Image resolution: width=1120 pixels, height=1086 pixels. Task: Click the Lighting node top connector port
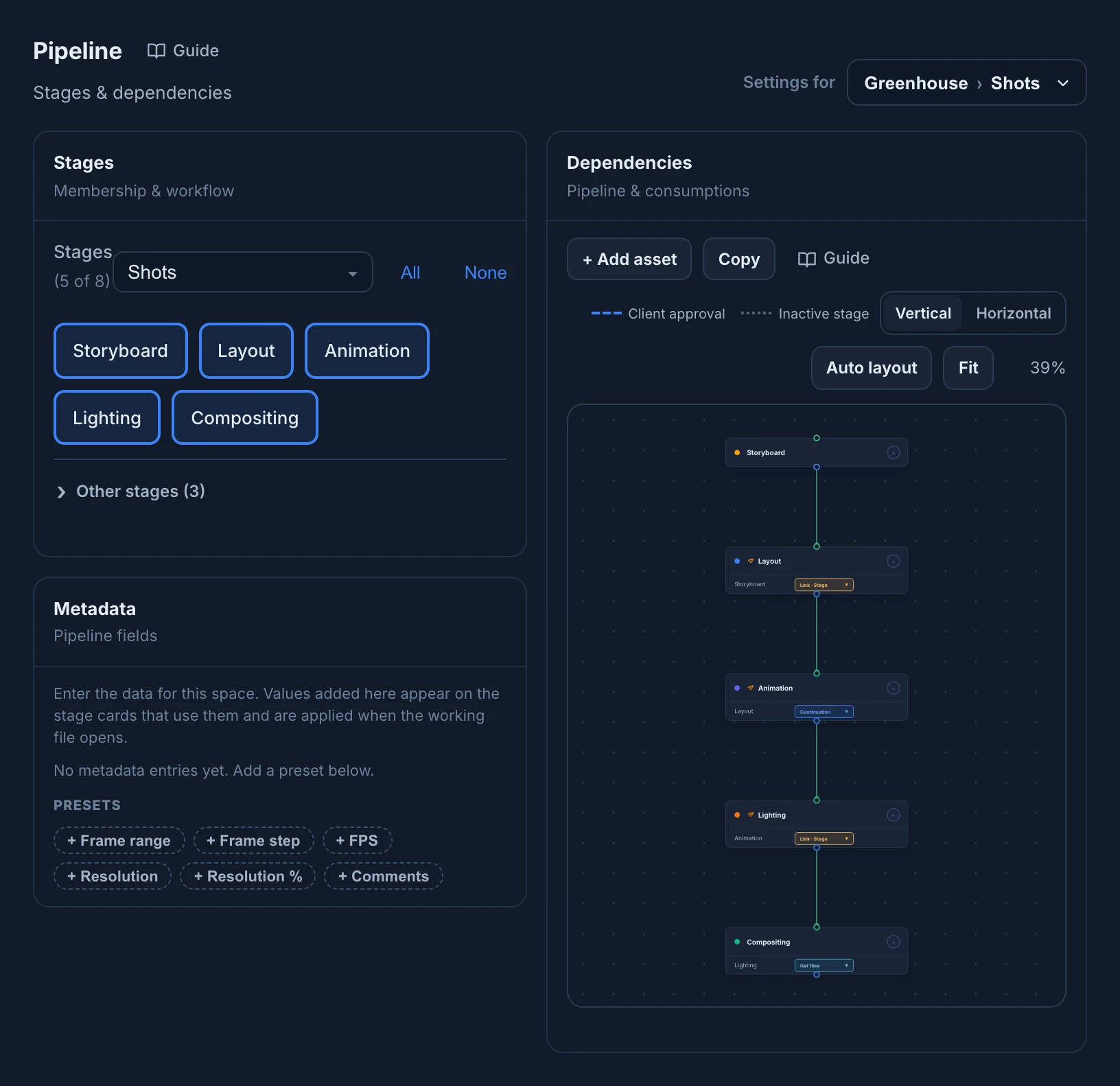click(817, 800)
